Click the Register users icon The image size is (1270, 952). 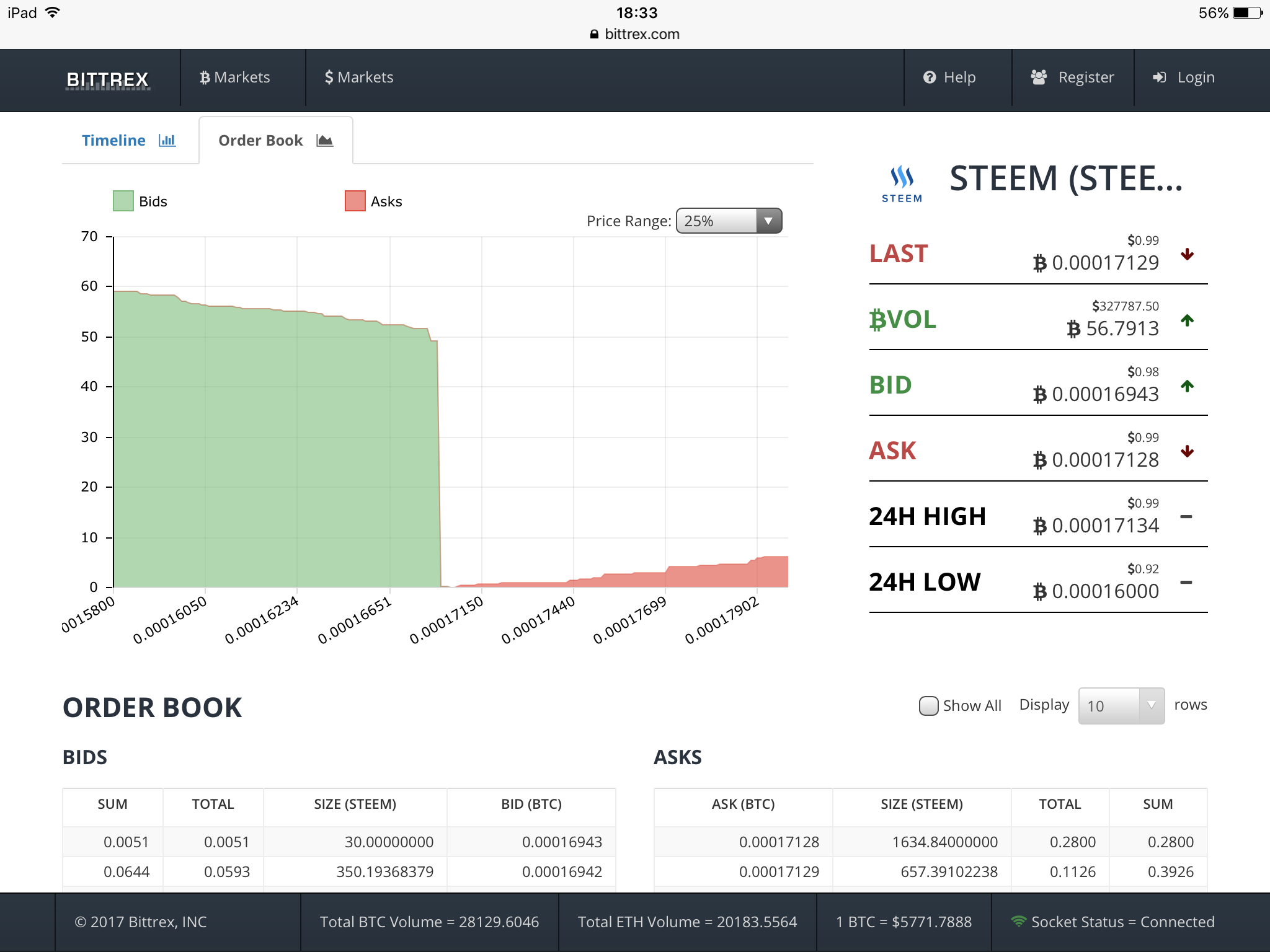(x=1039, y=77)
